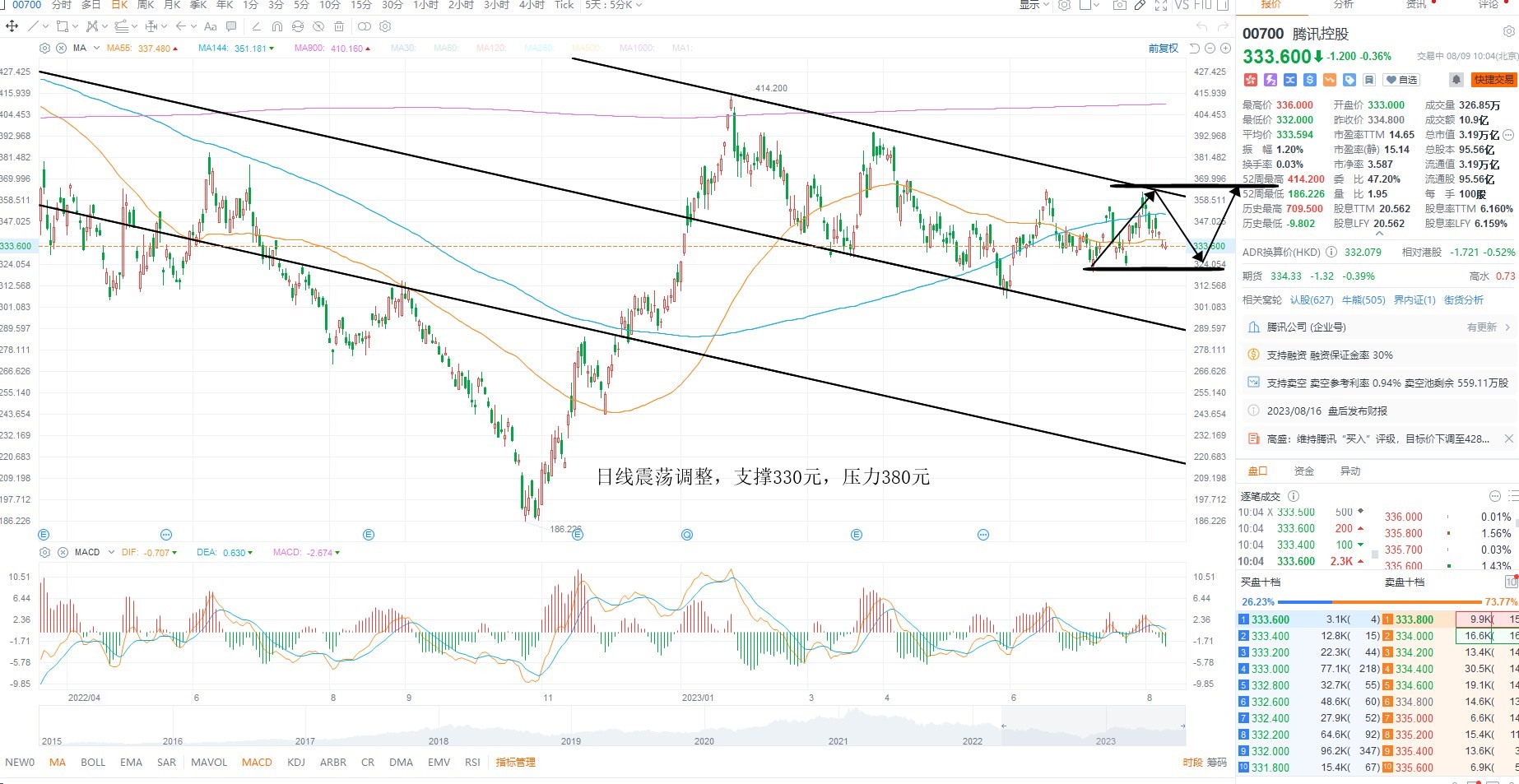Viewport: 1519px width, 784px height.
Task: Open the drawing toolbar settings gear
Action: point(385,26)
